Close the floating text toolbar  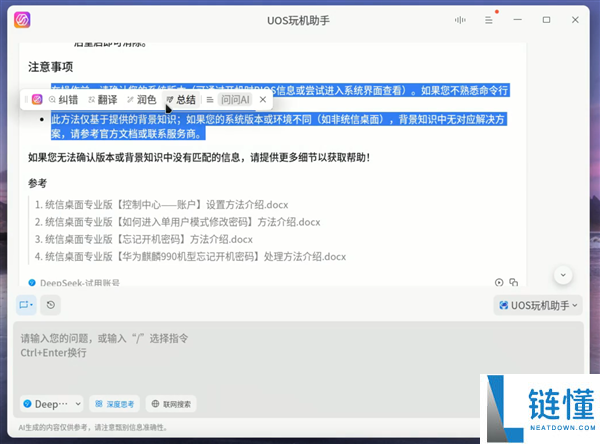click(x=263, y=100)
